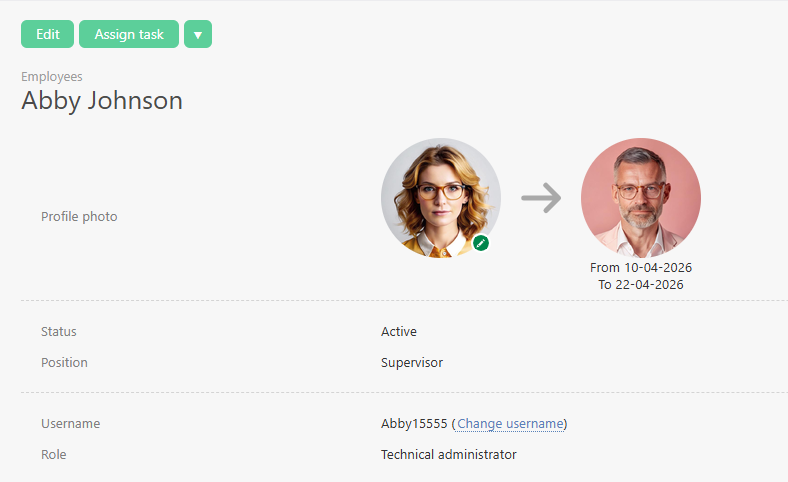
Task: Click the Active status value
Action: 399,332
